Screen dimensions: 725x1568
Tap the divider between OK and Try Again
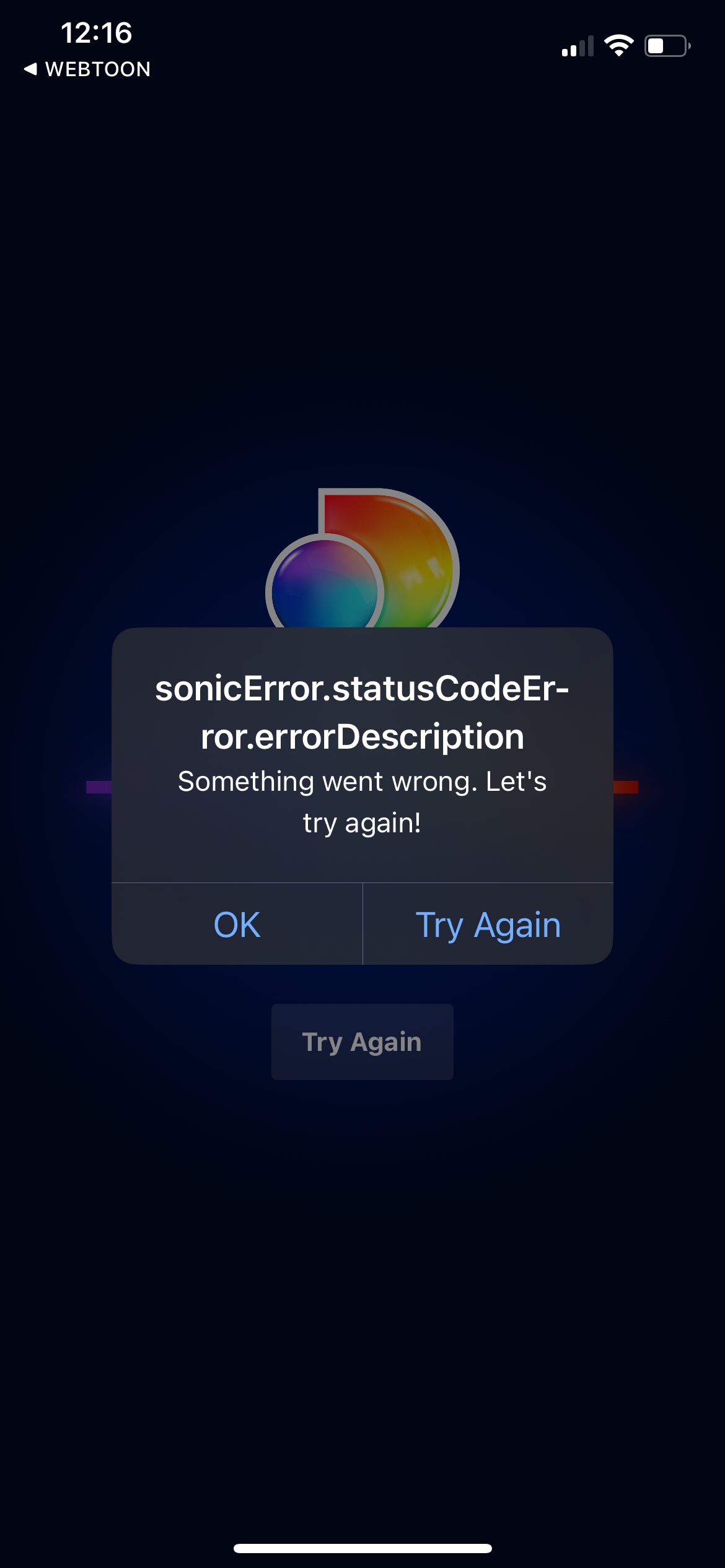[363, 923]
